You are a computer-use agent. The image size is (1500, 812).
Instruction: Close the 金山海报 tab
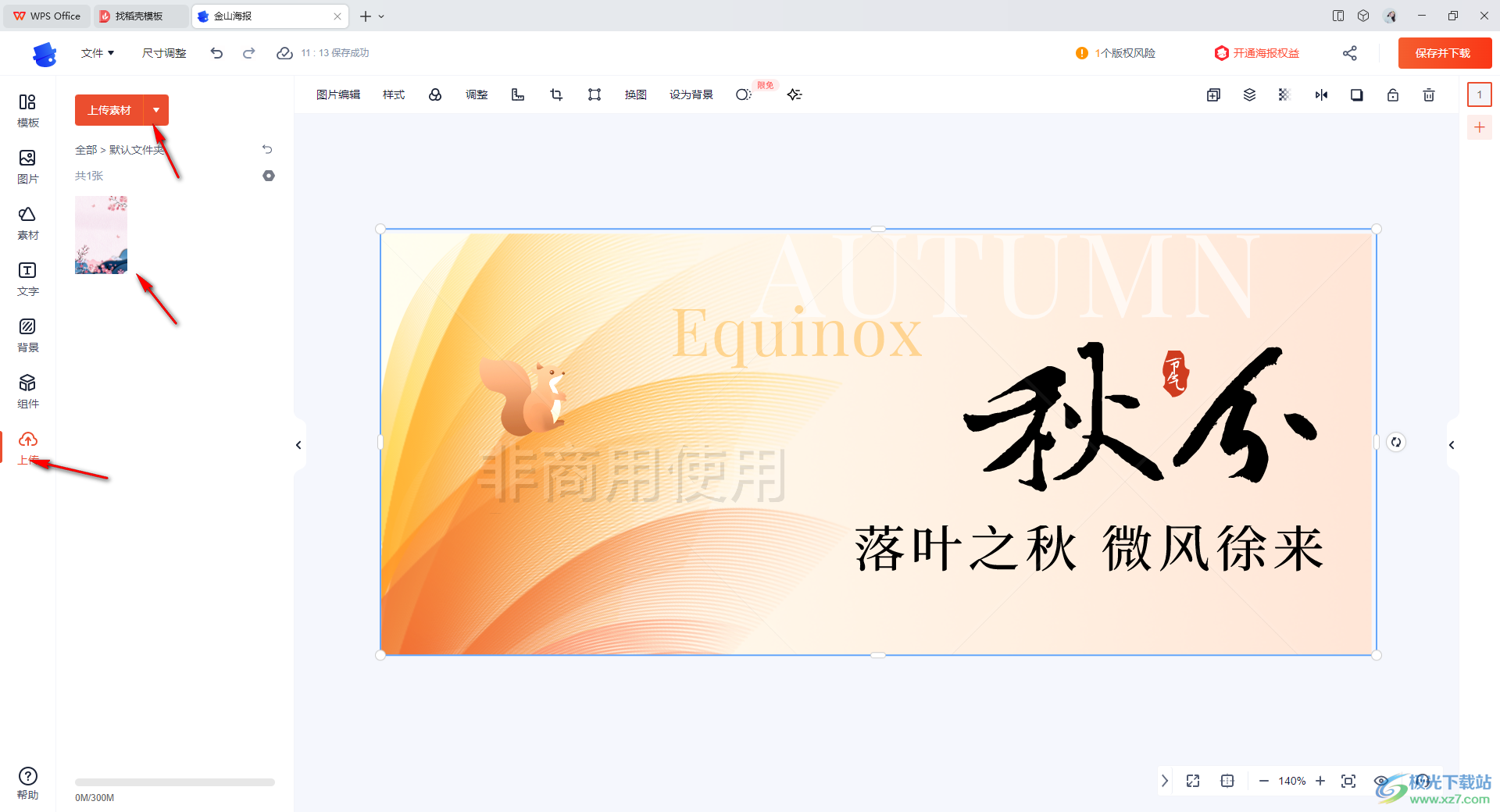tap(337, 16)
